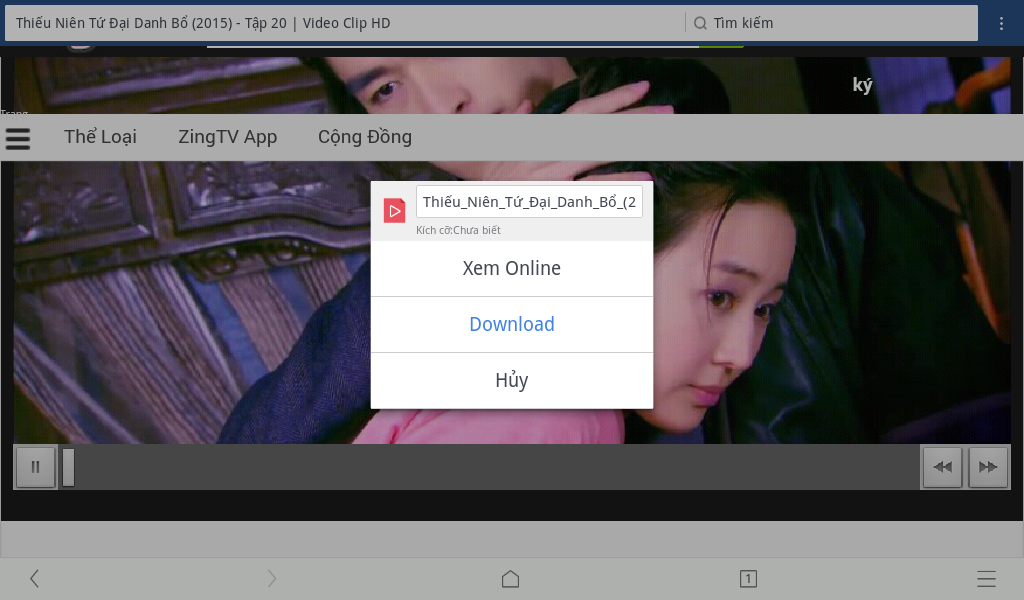
Task: Open the tab switcher showing 1 tab
Action: pos(748,578)
